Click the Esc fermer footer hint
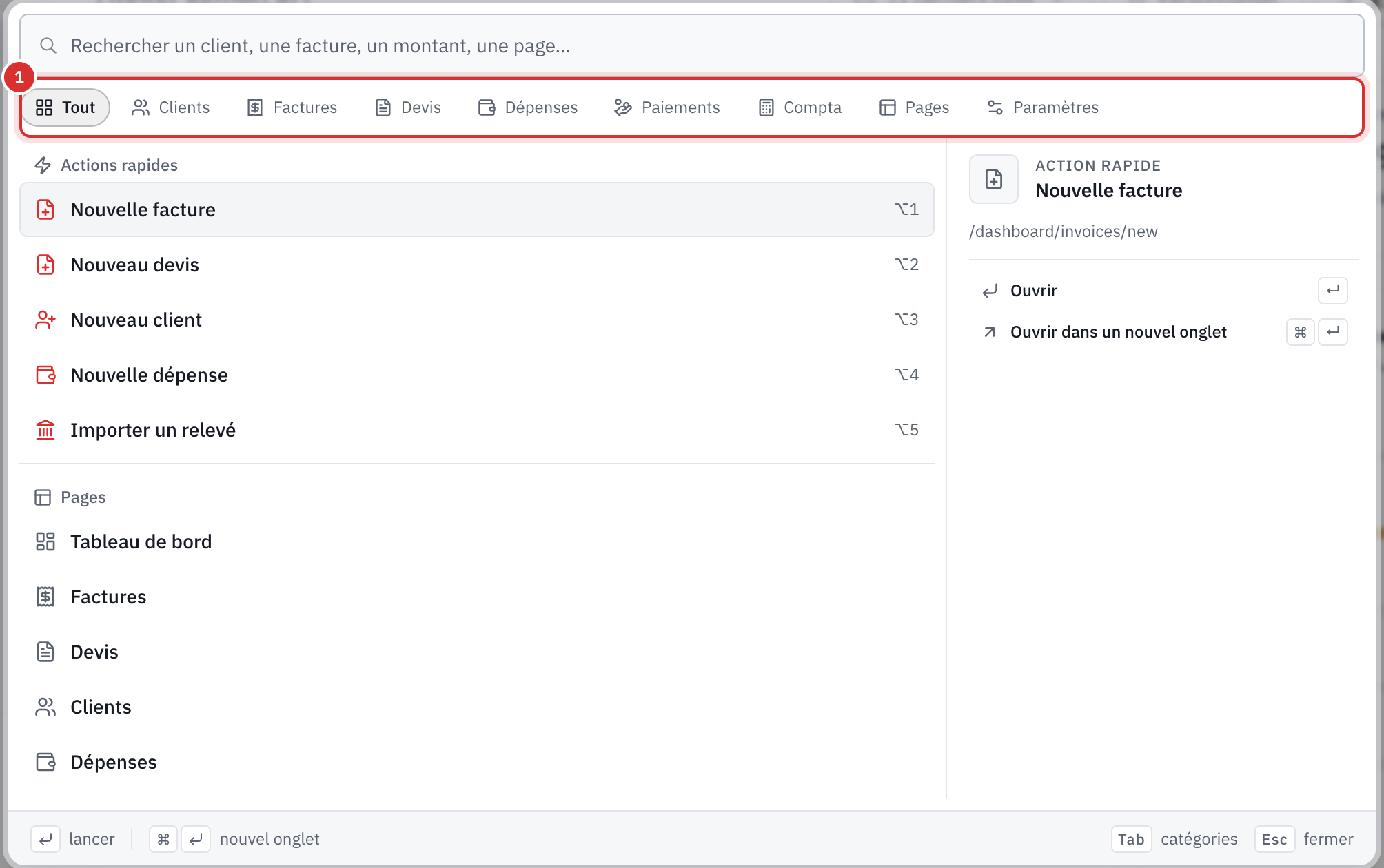 pos(1304,839)
